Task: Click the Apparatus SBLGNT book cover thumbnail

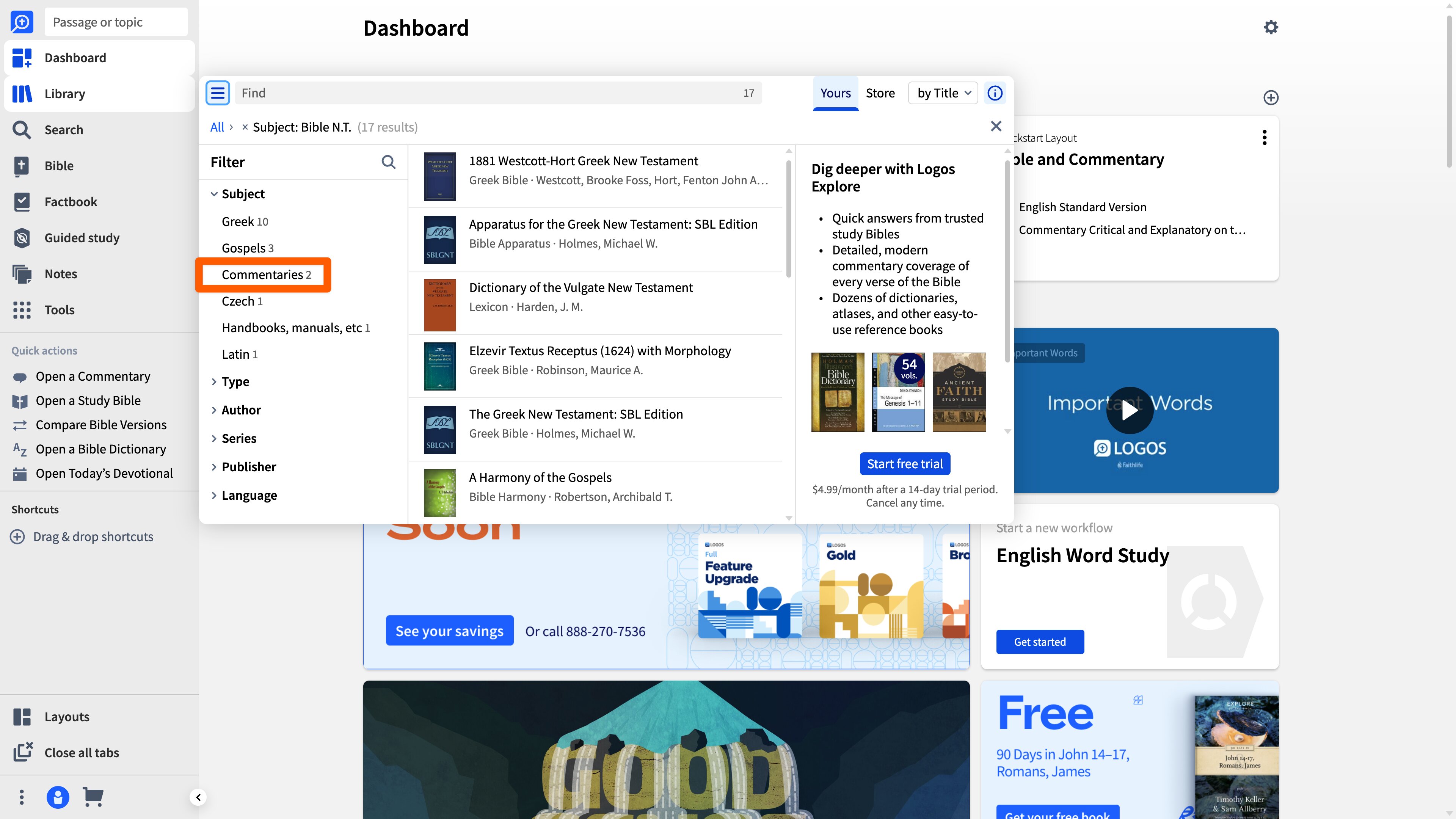Action: [440, 240]
